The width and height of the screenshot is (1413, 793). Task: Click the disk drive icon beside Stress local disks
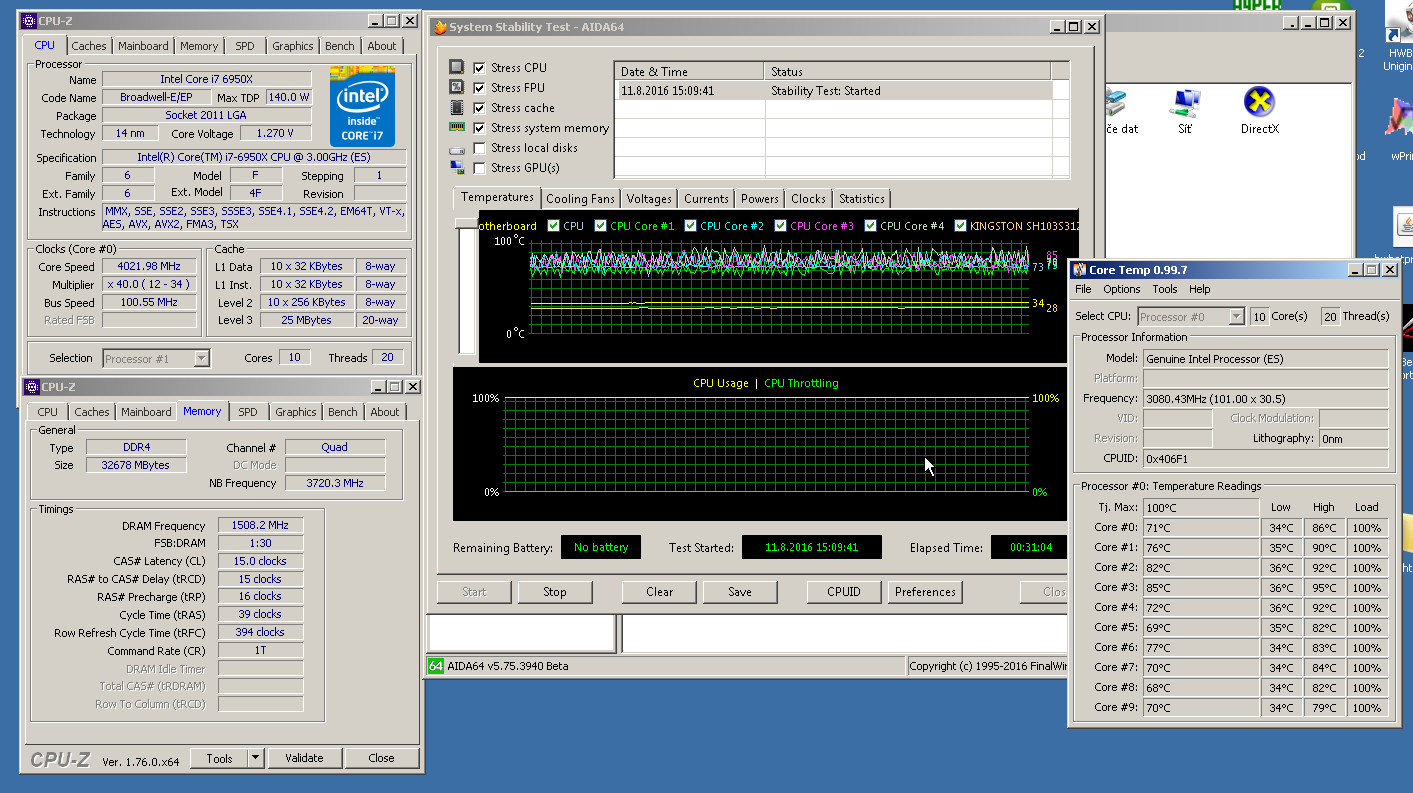(457, 148)
